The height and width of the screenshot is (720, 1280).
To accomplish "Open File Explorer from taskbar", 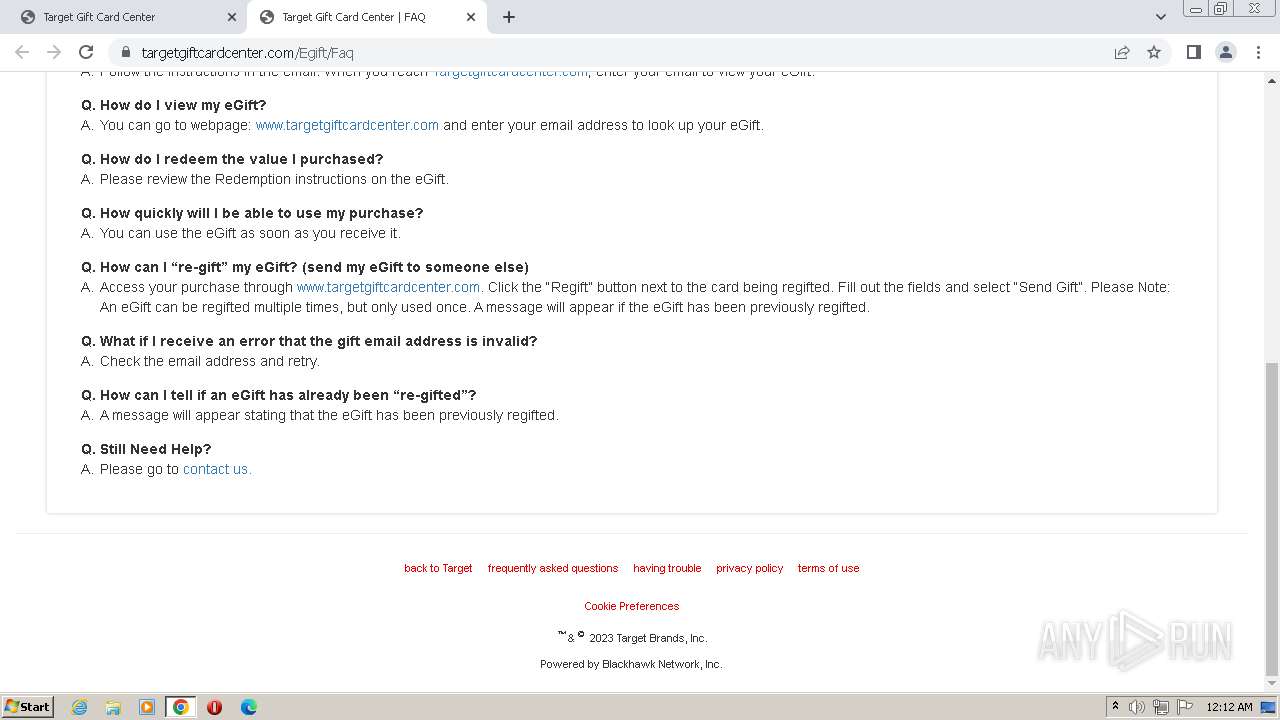I will point(113,707).
